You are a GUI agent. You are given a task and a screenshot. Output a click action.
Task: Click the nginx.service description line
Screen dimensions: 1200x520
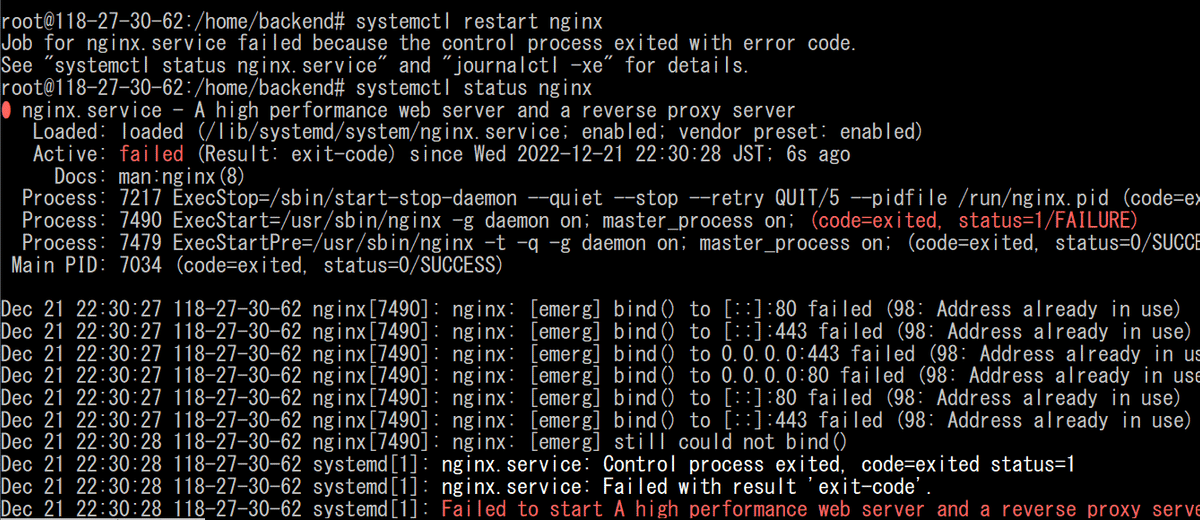coord(408,109)
